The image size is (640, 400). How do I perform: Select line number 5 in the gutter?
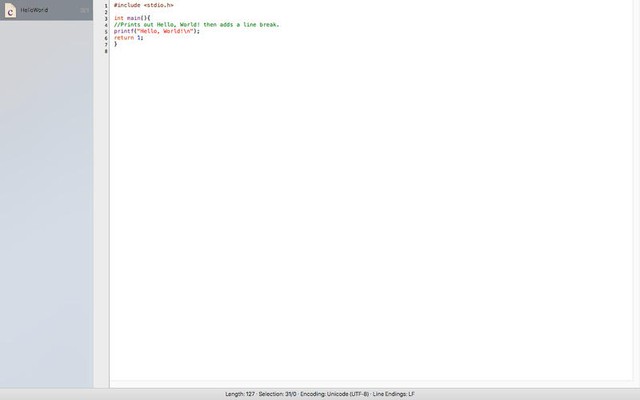[x=105, y=31]
